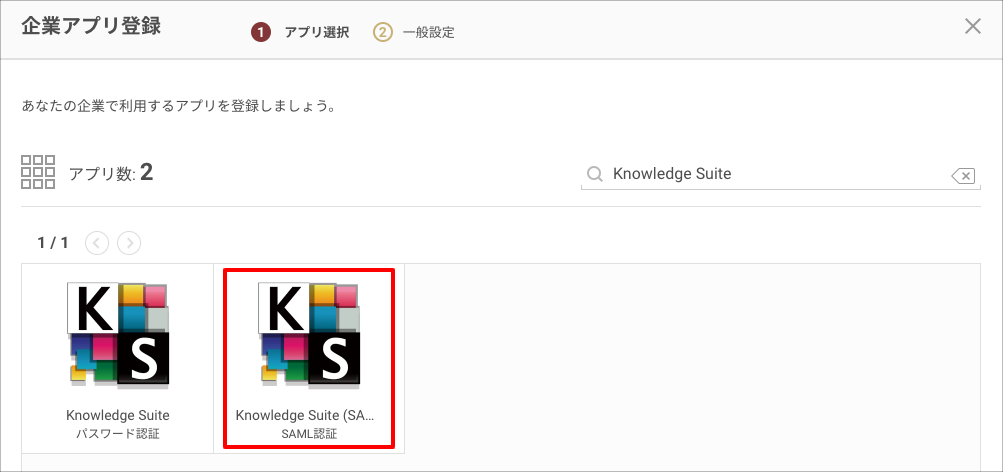This screenshot has height=472, width=1003.
Task: Click the search magnifier icon
Action: [x=595, y=174]
